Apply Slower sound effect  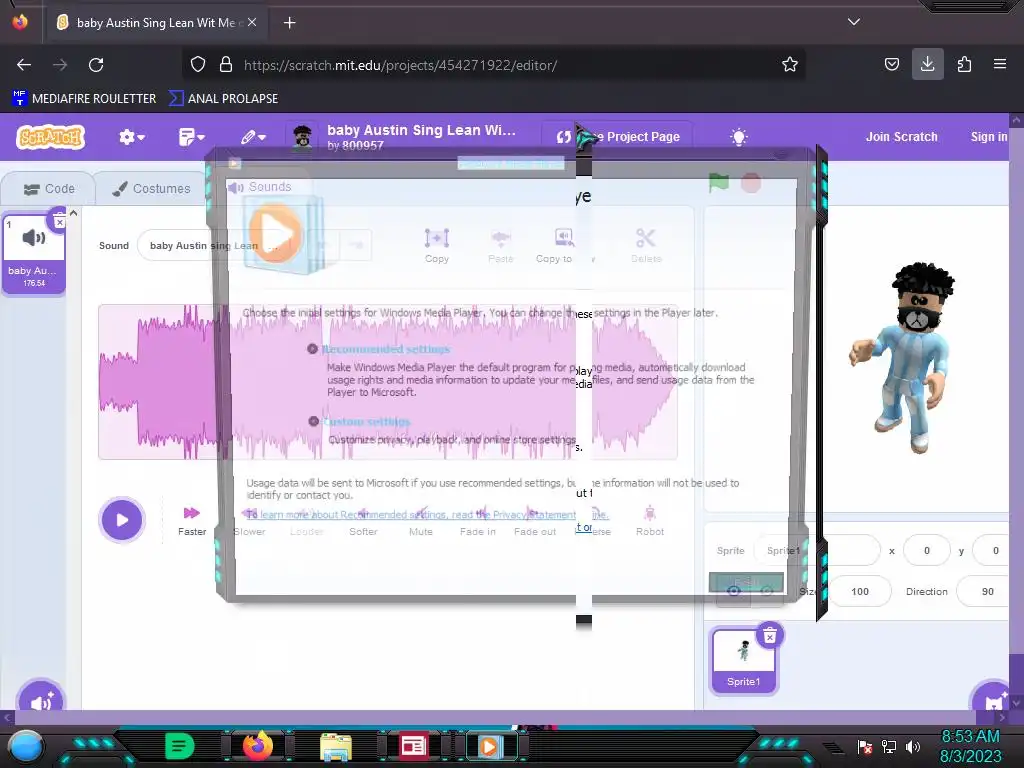pyautogui.click(x=249, y=520)
